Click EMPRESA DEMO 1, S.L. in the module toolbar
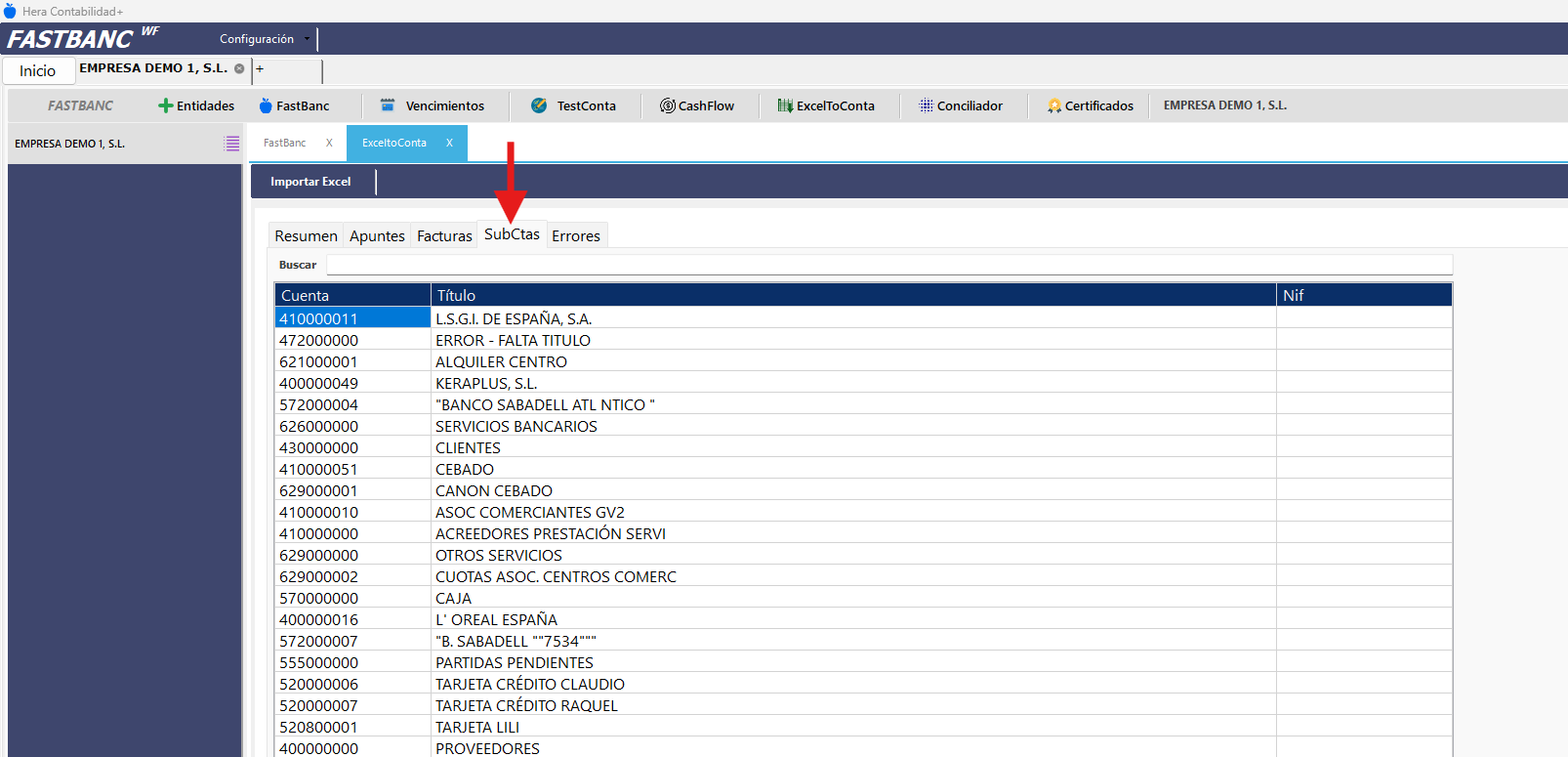 (x=1225, y=105)
